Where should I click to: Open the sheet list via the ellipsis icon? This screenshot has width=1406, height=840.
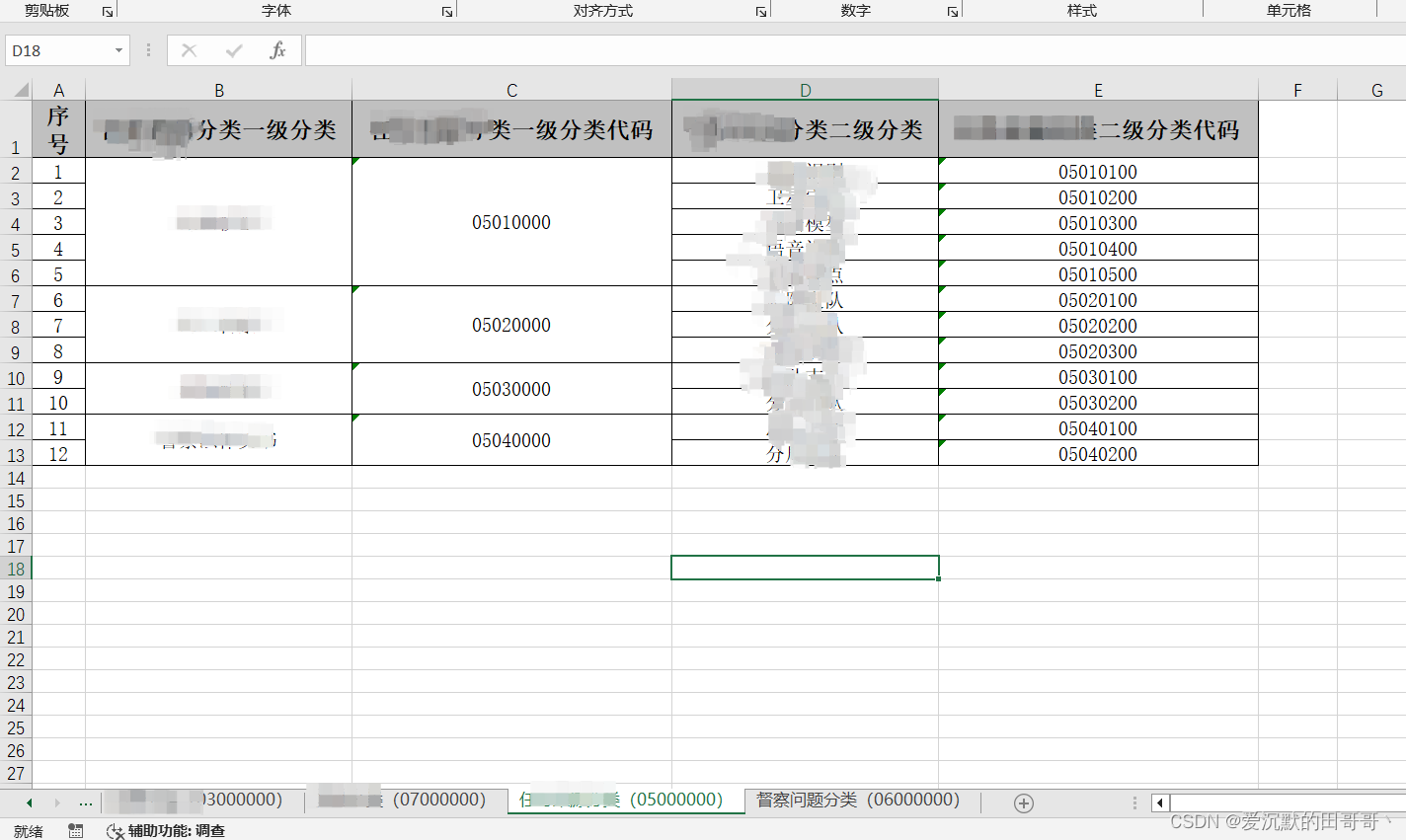[85, 802]
